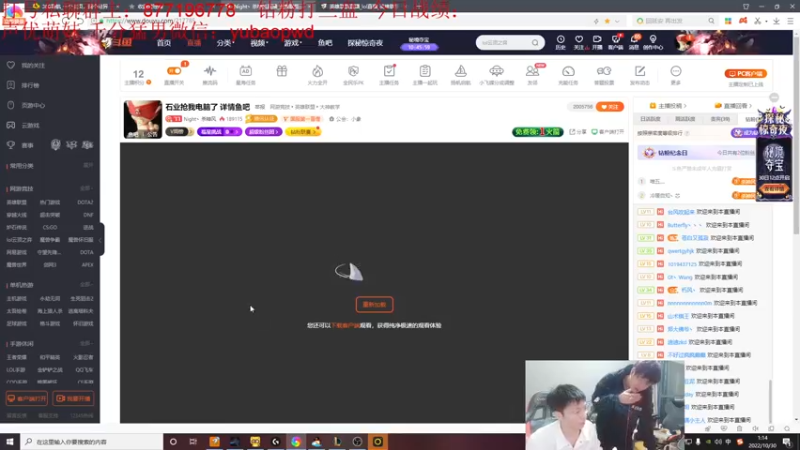The image size is (800, 450).
Task: Open the Chrome icon in the taskbar
Action: (x=296, y=441)
